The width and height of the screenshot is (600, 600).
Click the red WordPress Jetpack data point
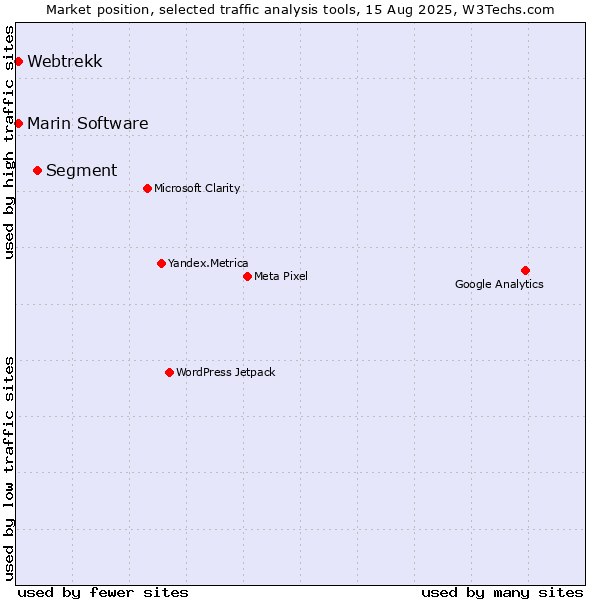[169, 373]
